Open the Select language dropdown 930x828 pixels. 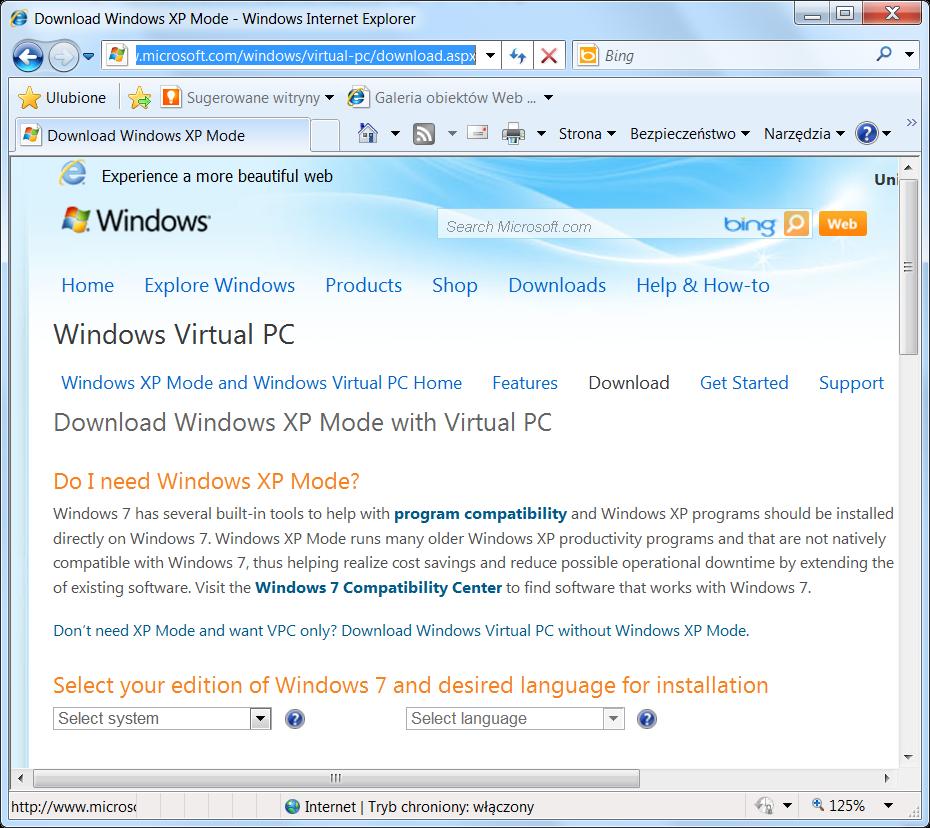[515, 718]
